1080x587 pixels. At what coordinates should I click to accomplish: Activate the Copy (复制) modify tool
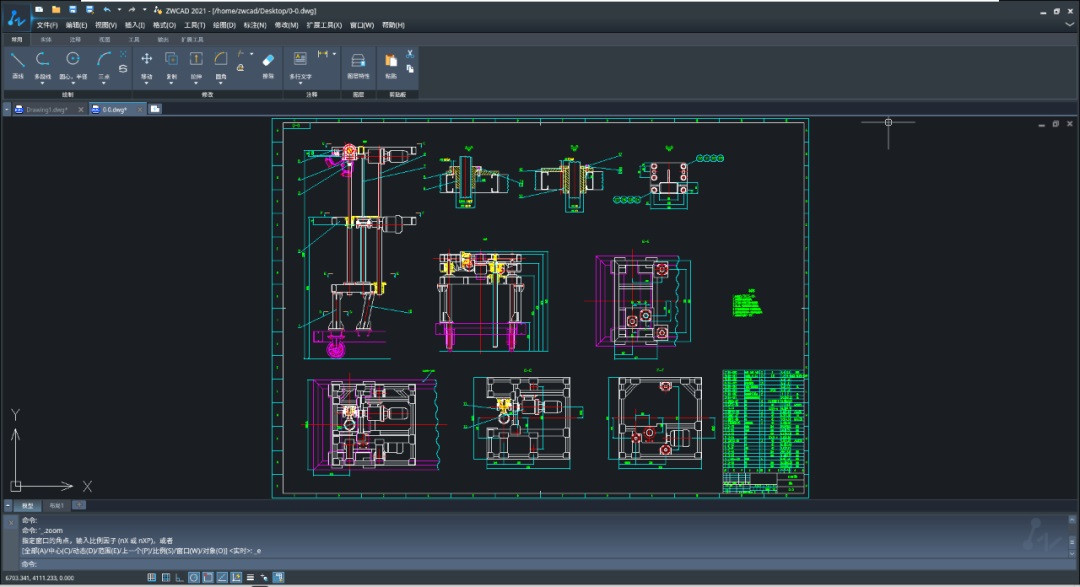[172, 64]
